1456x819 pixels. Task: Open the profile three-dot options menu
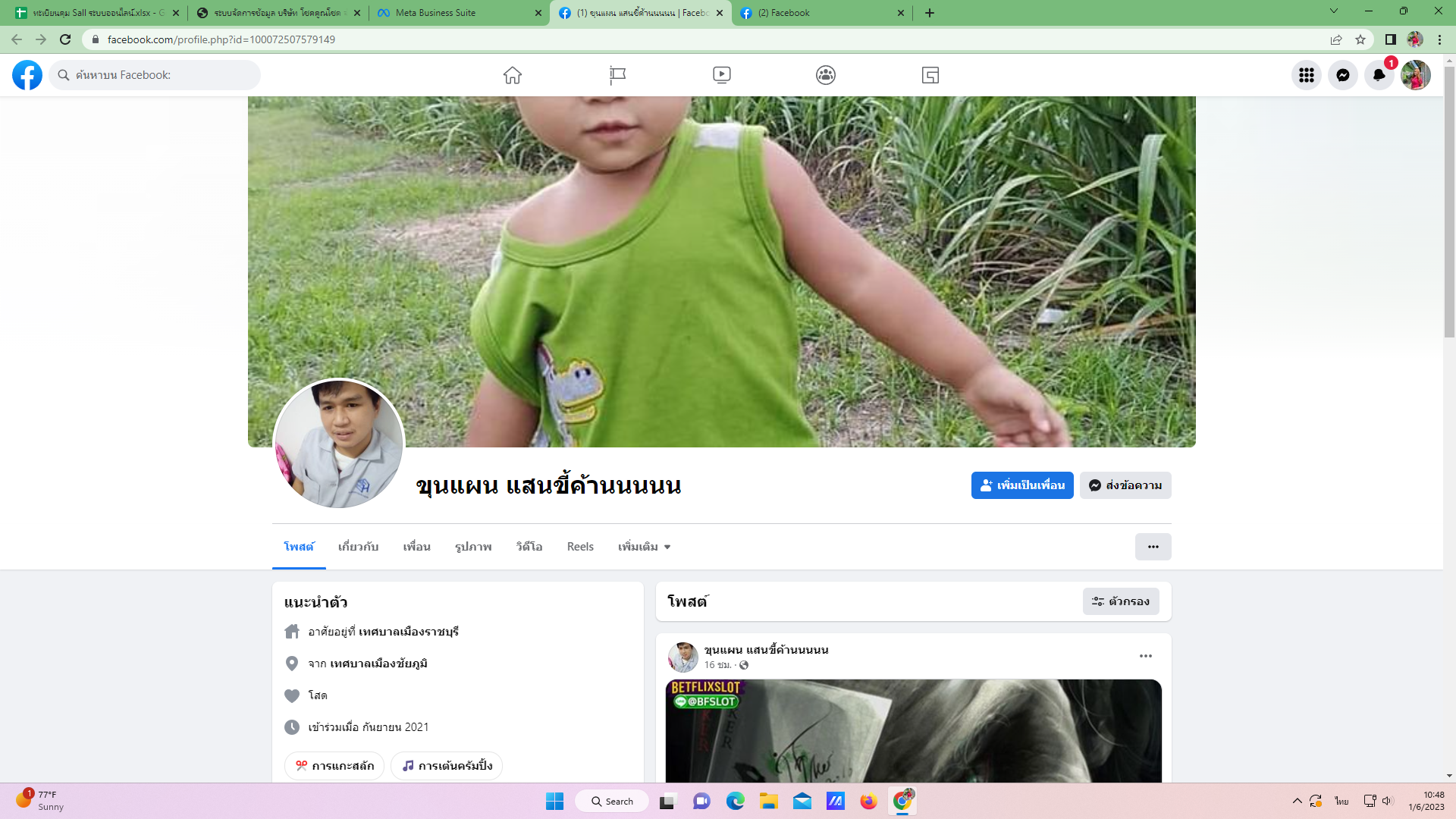pos(1153,547)
